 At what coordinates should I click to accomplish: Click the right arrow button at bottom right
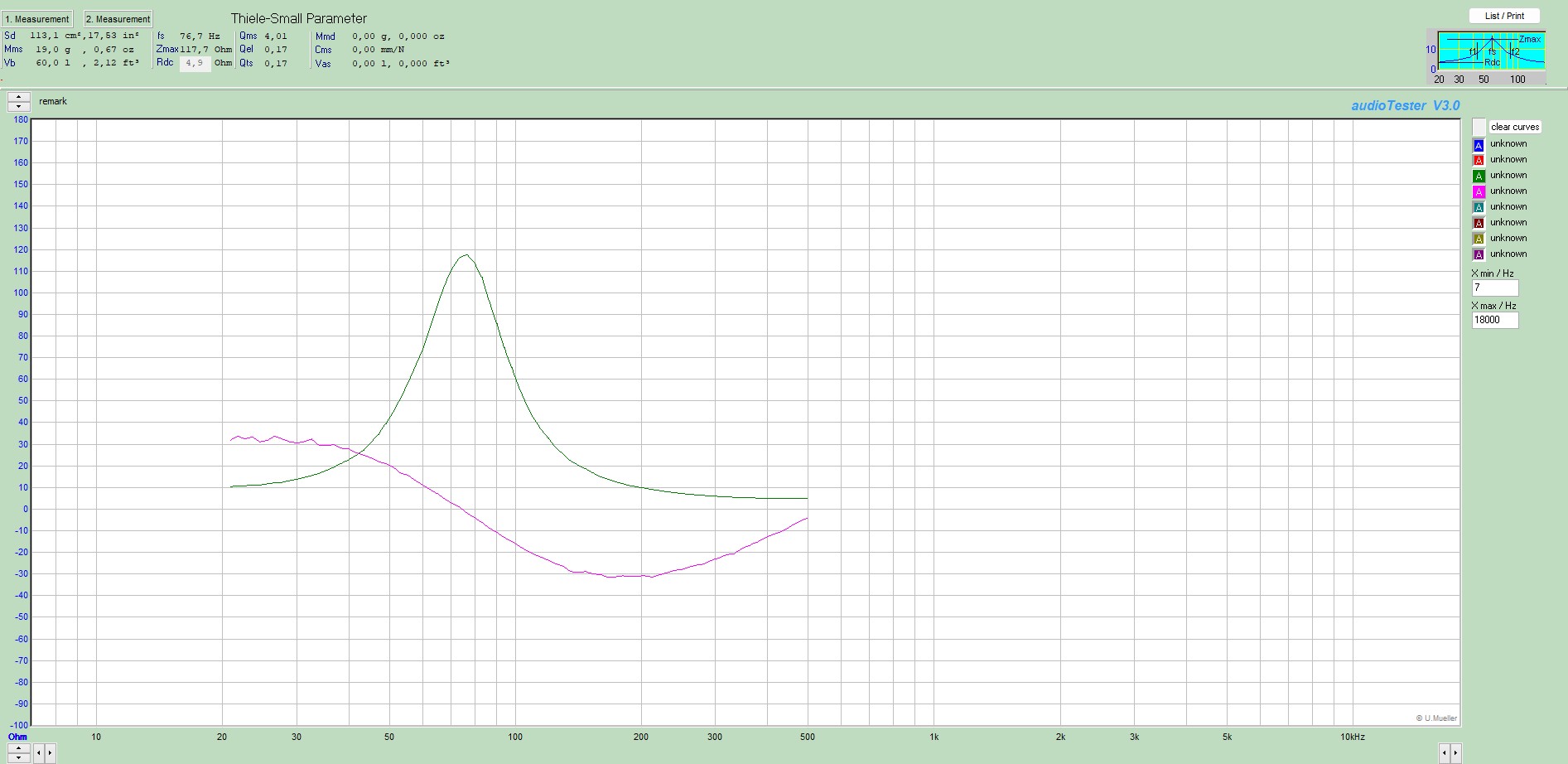tap(1456, 753)
